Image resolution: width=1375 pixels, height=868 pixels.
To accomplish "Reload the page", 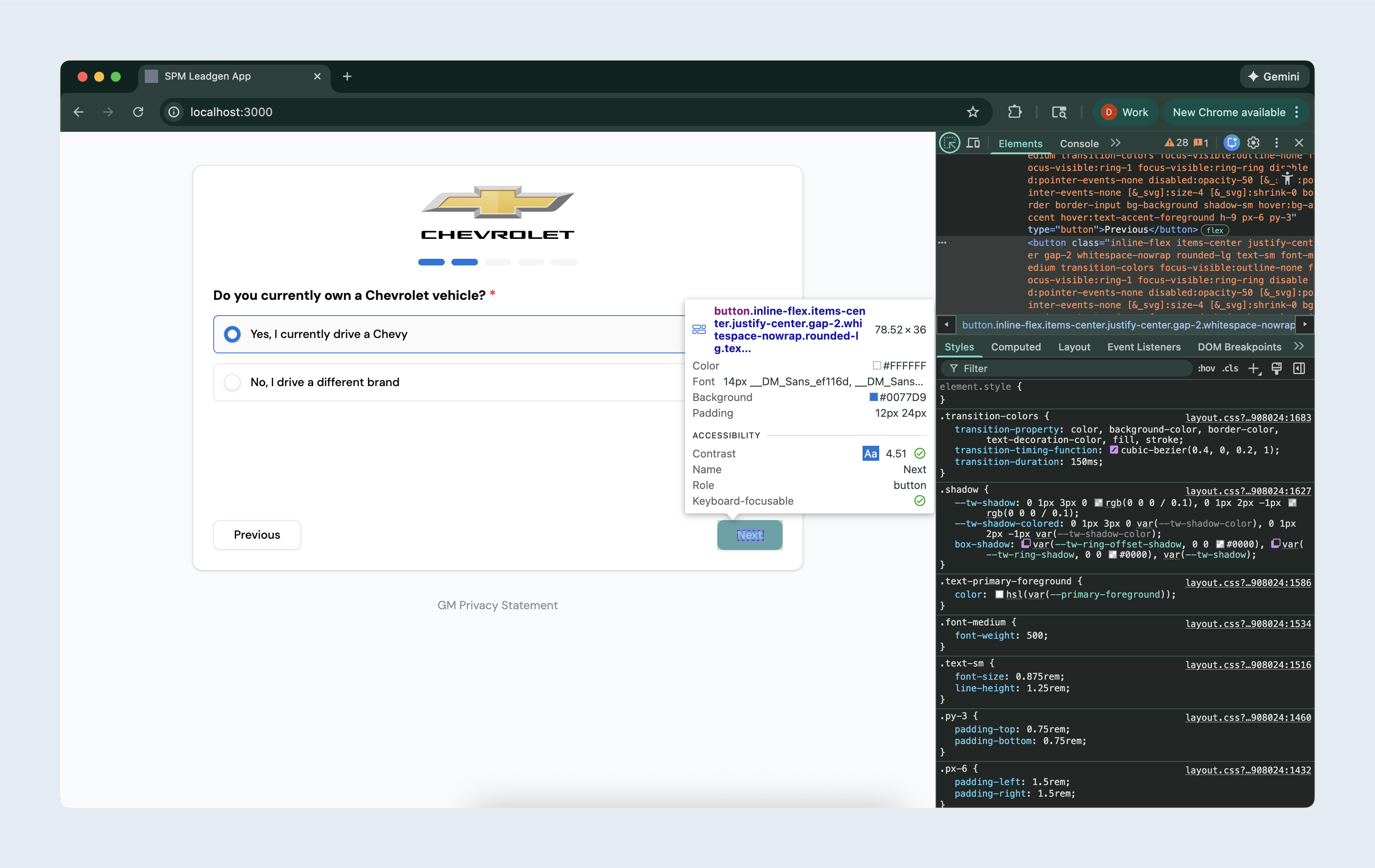I will tap(138, 112).
